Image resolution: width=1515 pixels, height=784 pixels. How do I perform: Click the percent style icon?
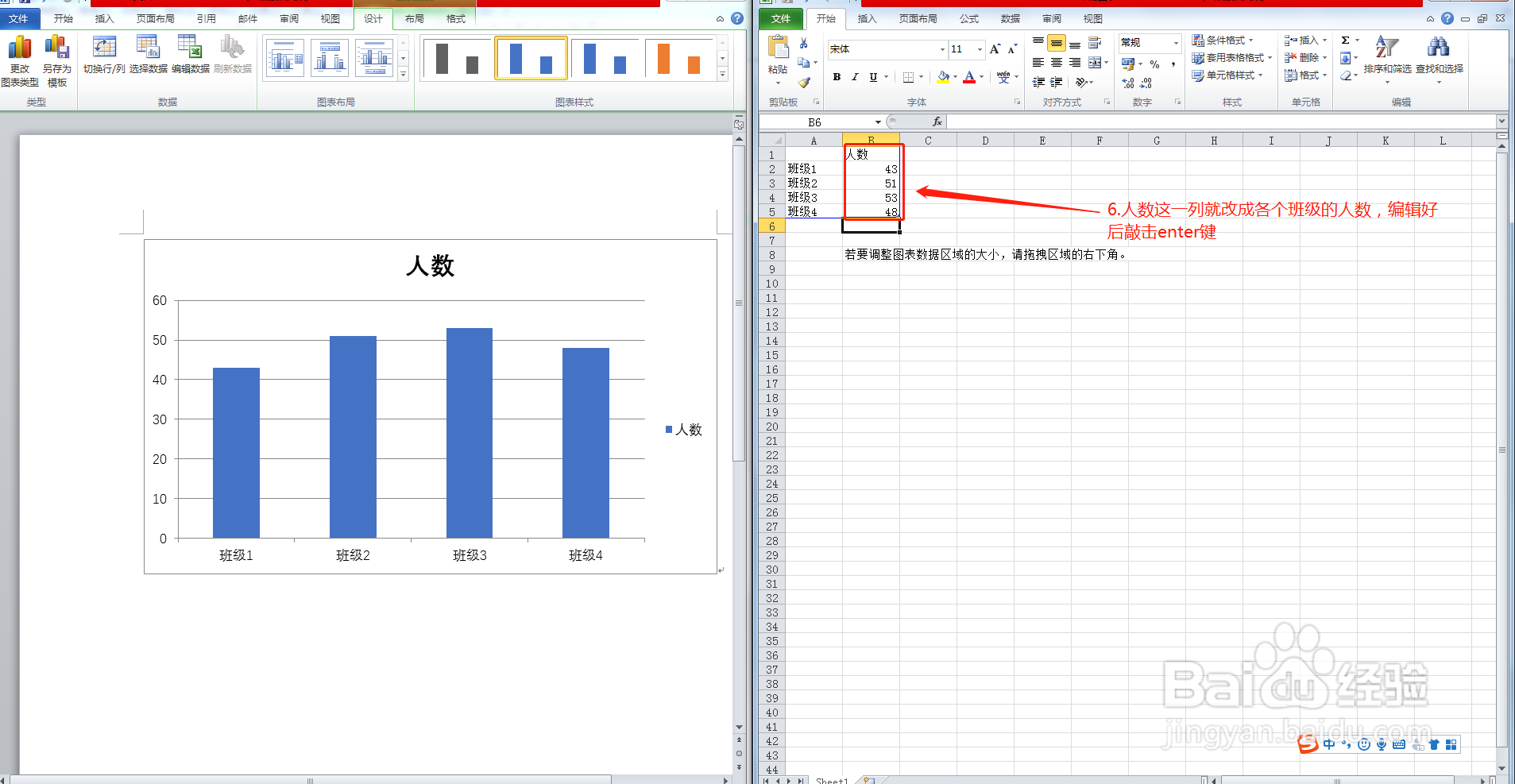[1154, 64]
